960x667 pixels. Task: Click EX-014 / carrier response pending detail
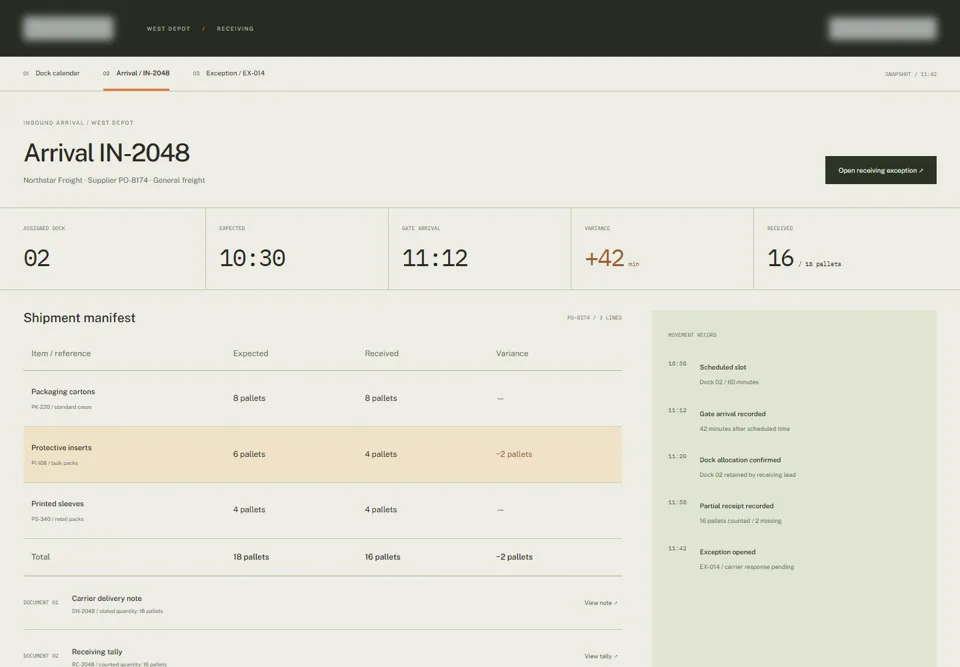(746, 567)
